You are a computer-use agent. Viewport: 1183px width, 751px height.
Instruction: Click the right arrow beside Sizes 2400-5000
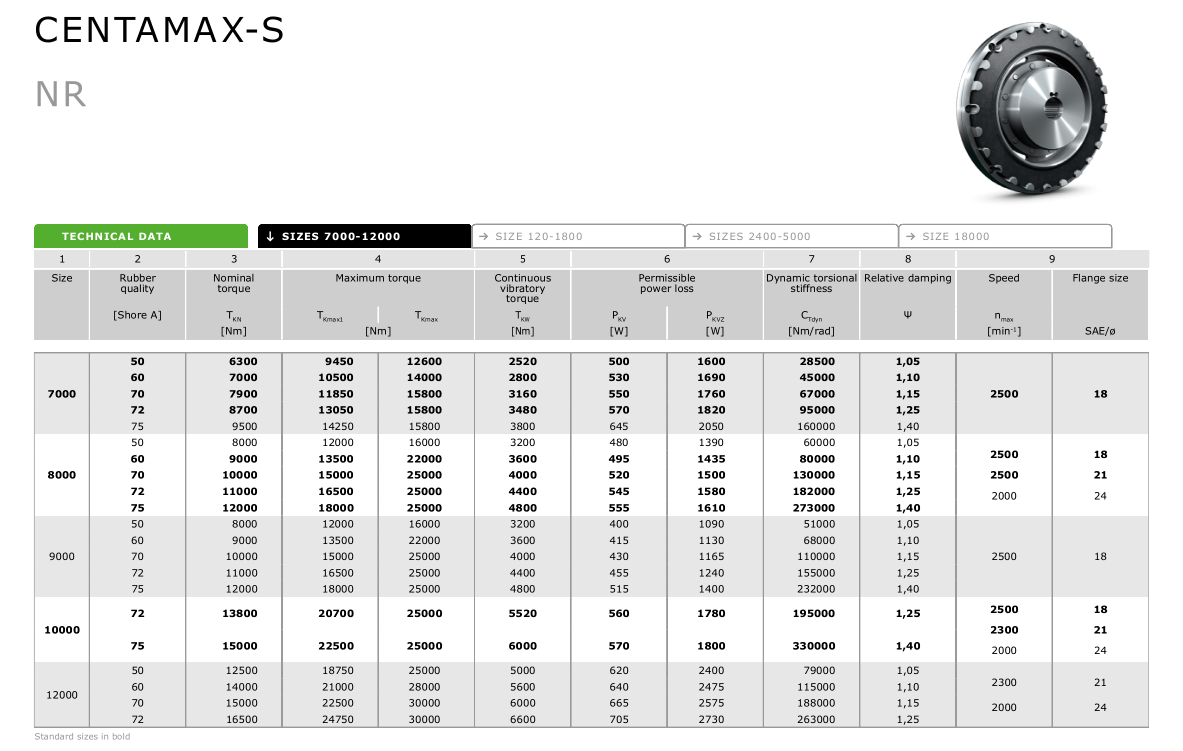[x=697, y=237]
